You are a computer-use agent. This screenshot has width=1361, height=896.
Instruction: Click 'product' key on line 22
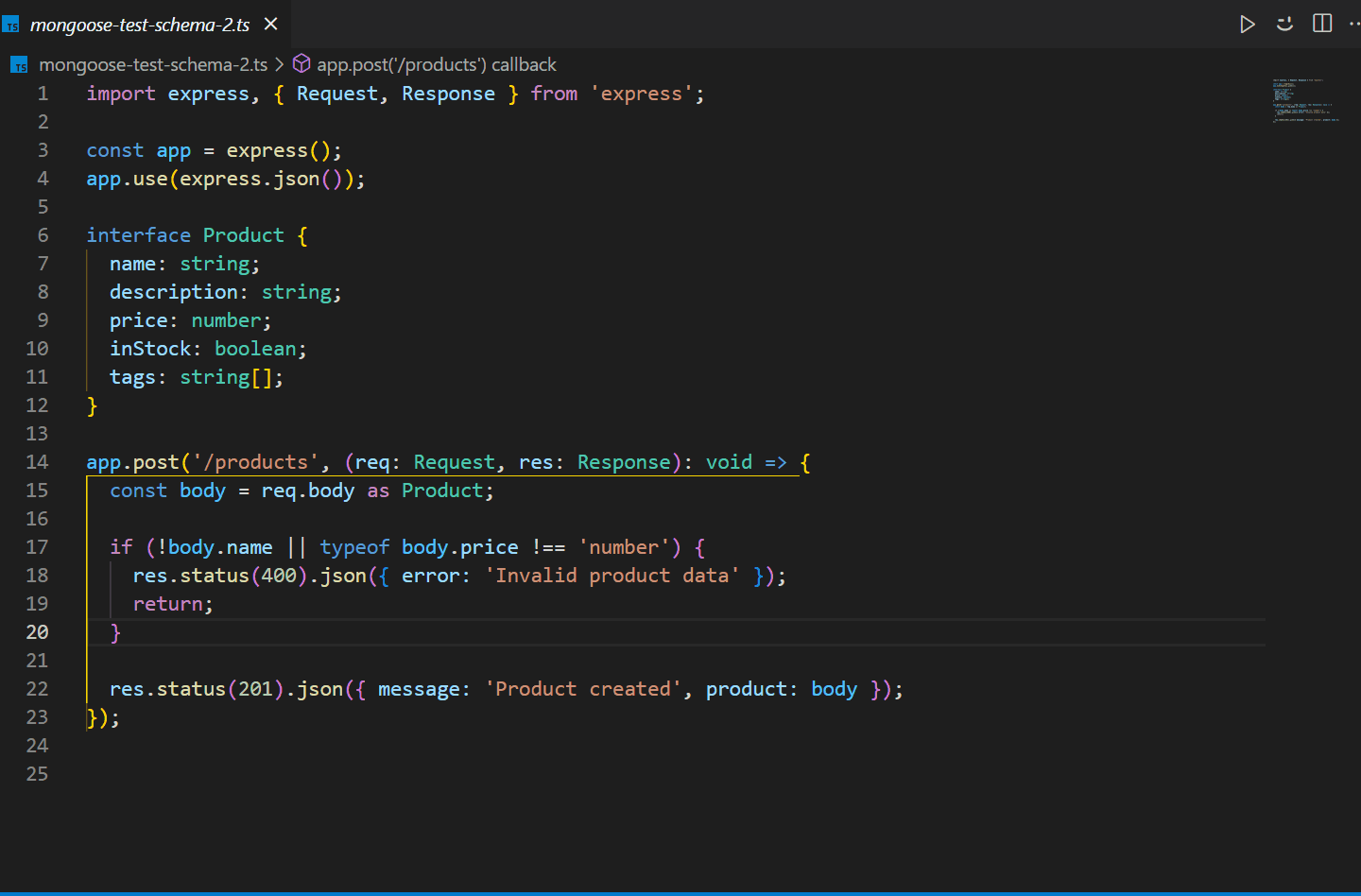[x=747, y=689]
